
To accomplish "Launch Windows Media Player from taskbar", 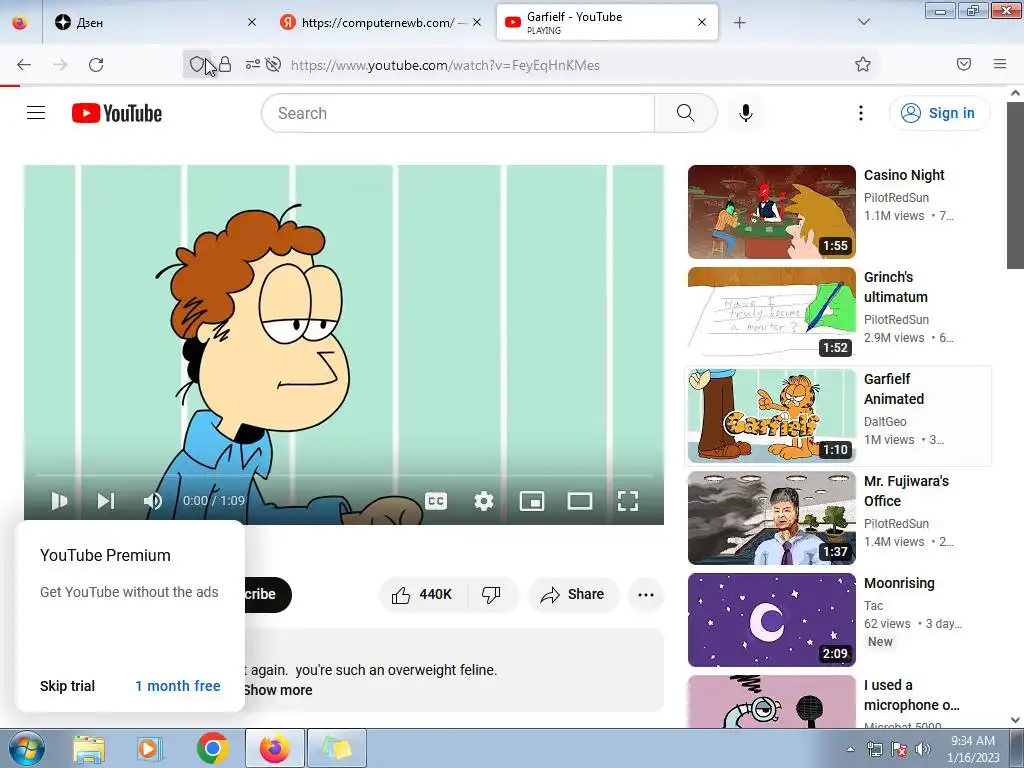I will (149, 748).
